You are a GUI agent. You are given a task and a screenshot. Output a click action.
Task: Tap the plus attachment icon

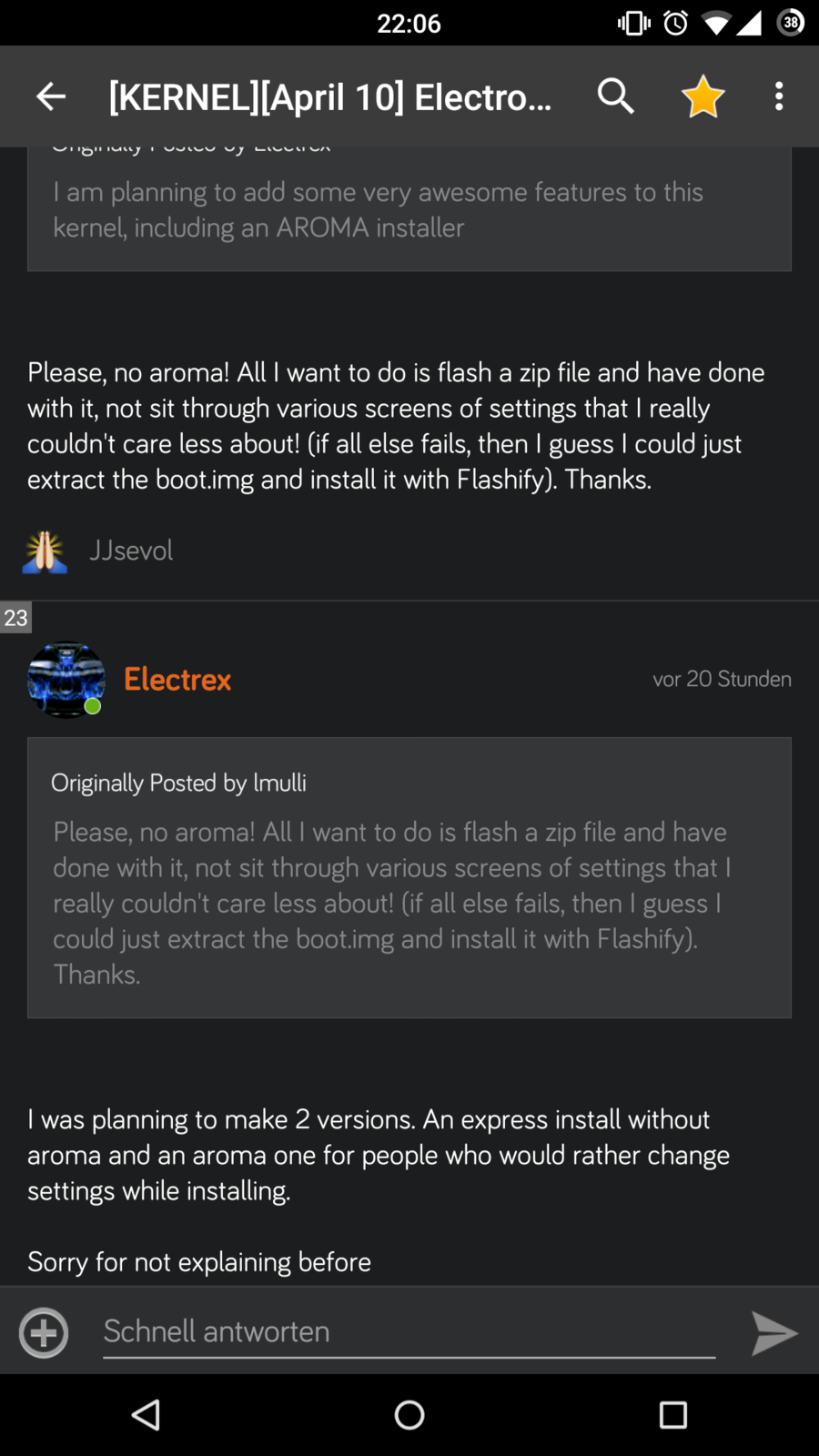(x=44, y=1333)
